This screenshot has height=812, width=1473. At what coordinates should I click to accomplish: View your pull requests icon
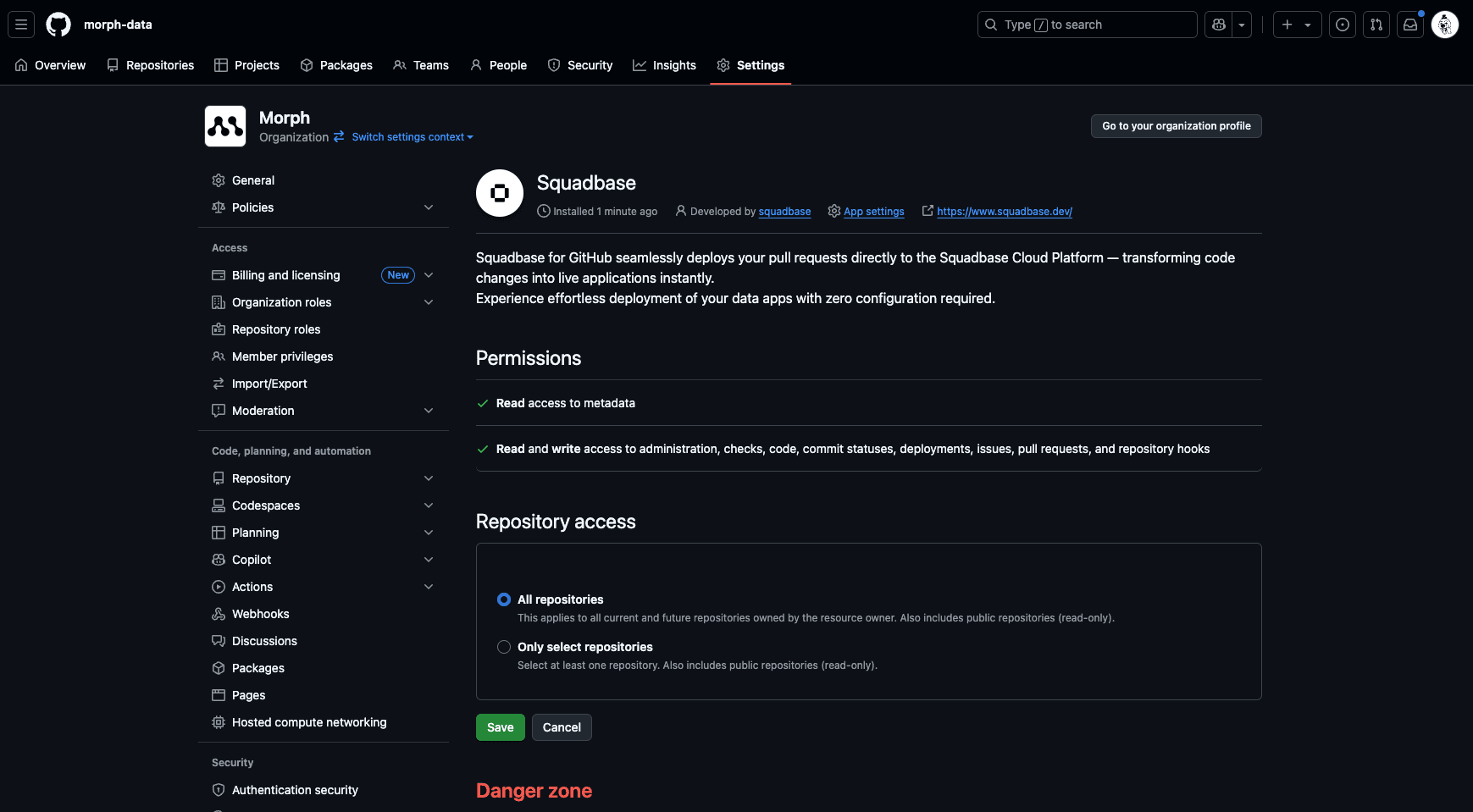click(x=1376, y=25)
